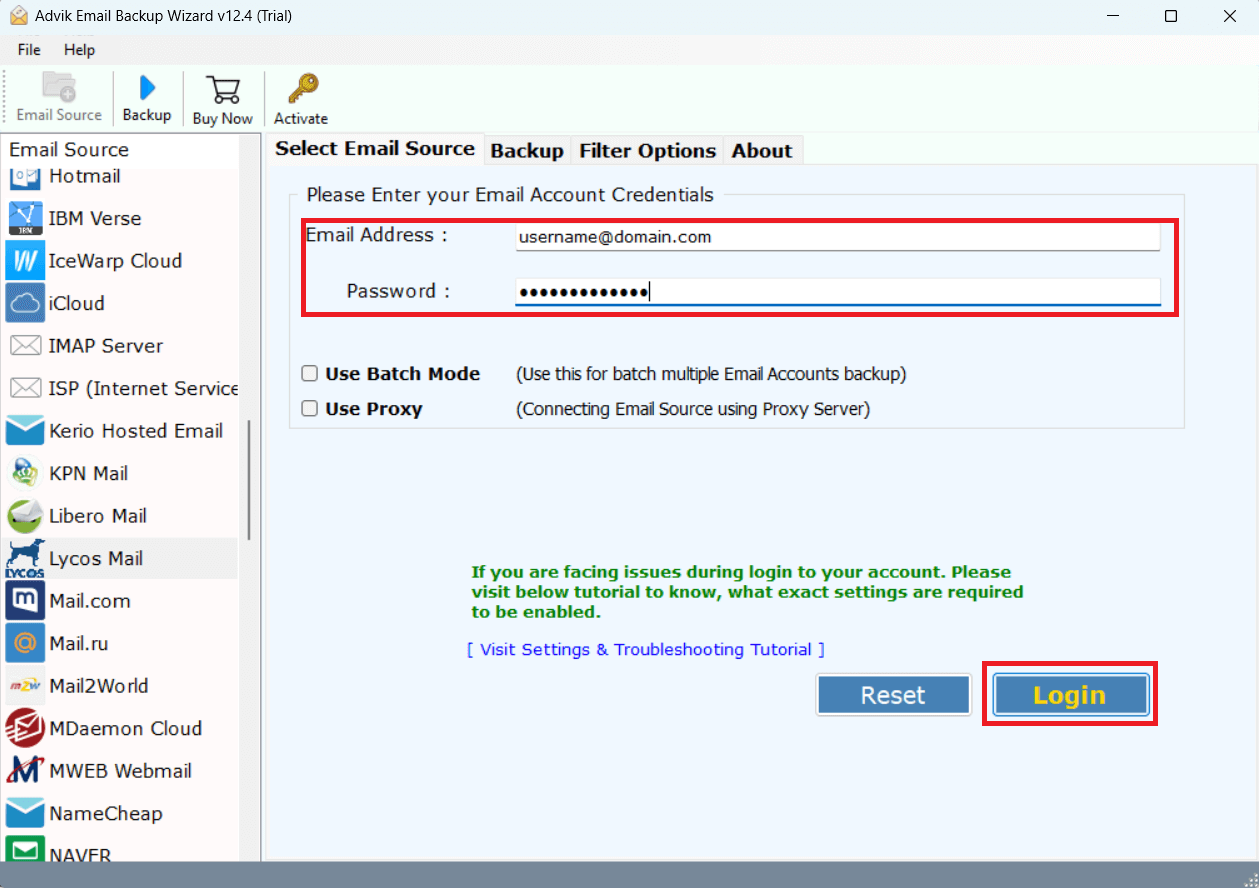Image resolution: width=1259 pixels, height=888 pixels.
Task: Pick the MWEB Webmail icon
Action: (x=25, y=771)
